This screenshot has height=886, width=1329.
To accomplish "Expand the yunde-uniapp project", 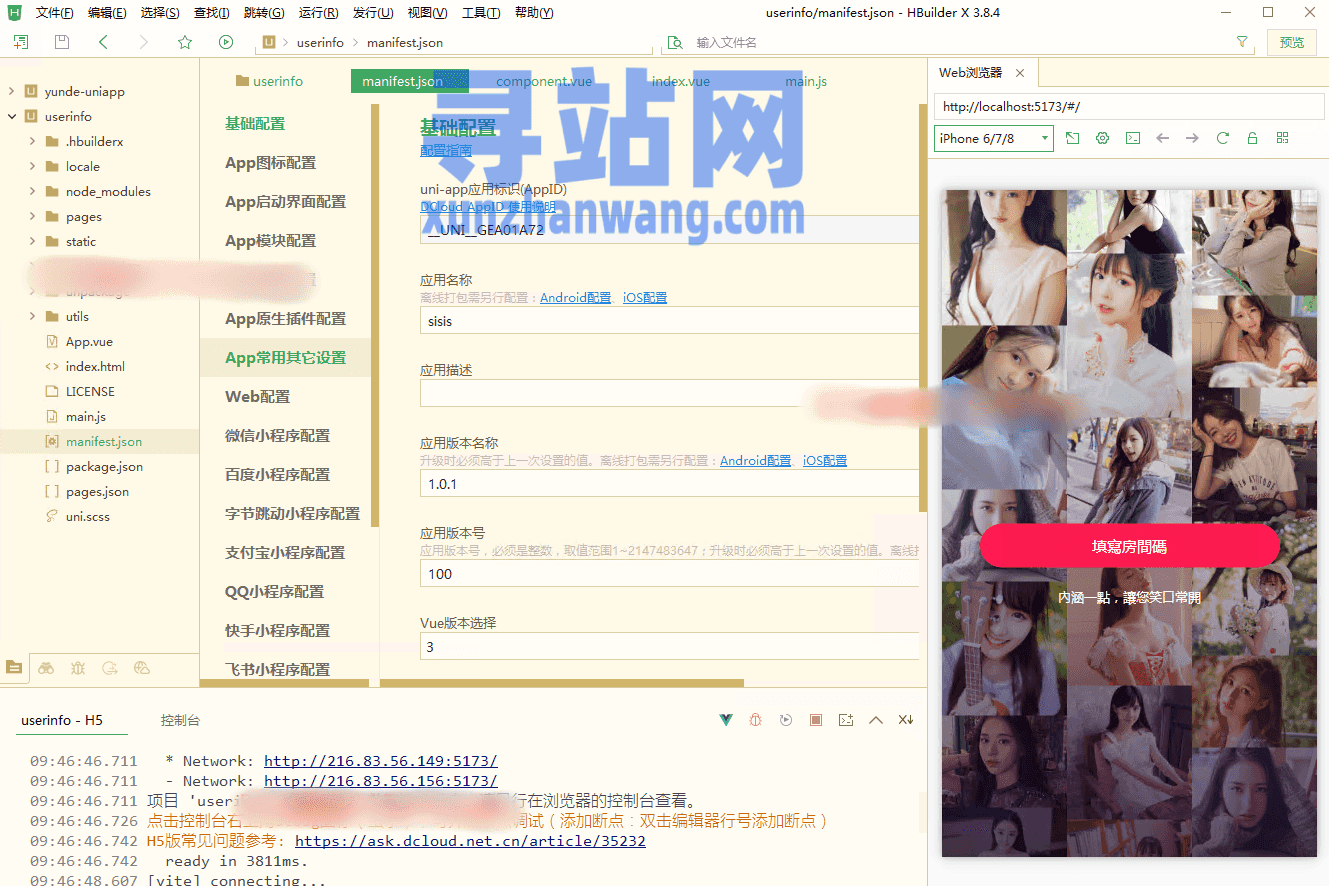I will (11, 91).
